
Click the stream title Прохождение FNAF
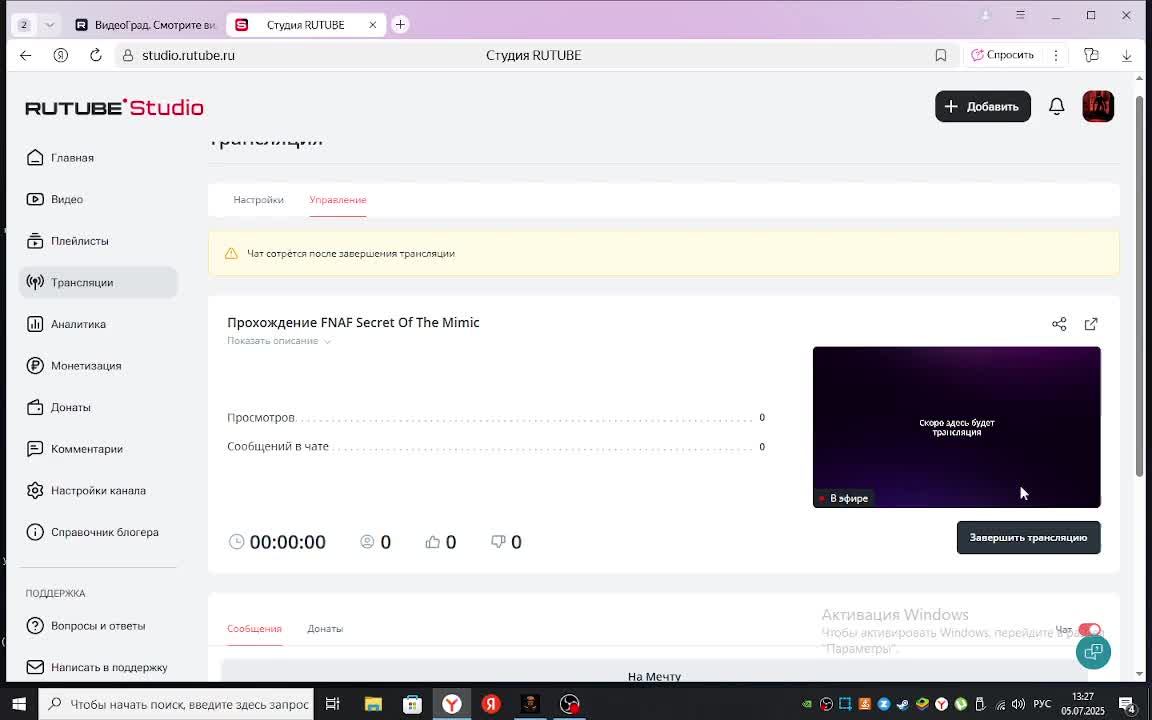pyautogui.click(x=353, y=323)
